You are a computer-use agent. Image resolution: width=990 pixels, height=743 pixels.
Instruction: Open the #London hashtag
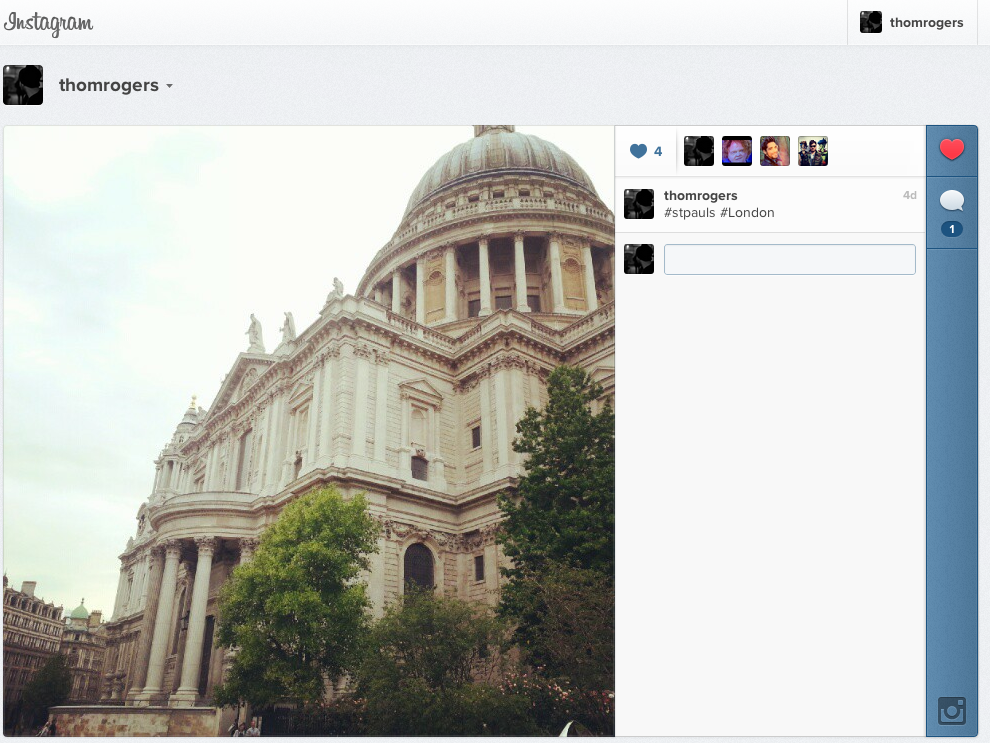point(747,213)
